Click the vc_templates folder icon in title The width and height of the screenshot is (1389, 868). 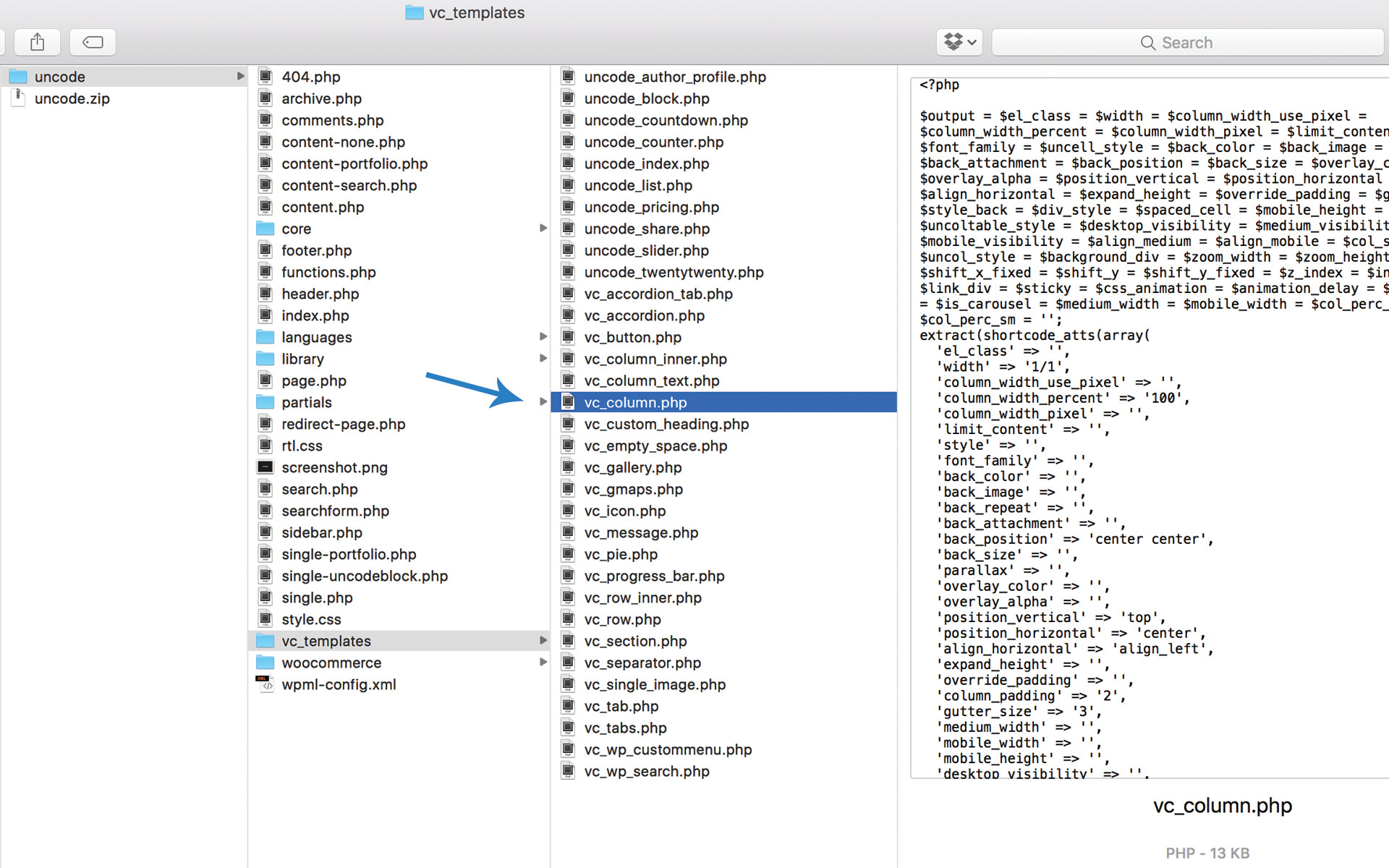[415, 12]
